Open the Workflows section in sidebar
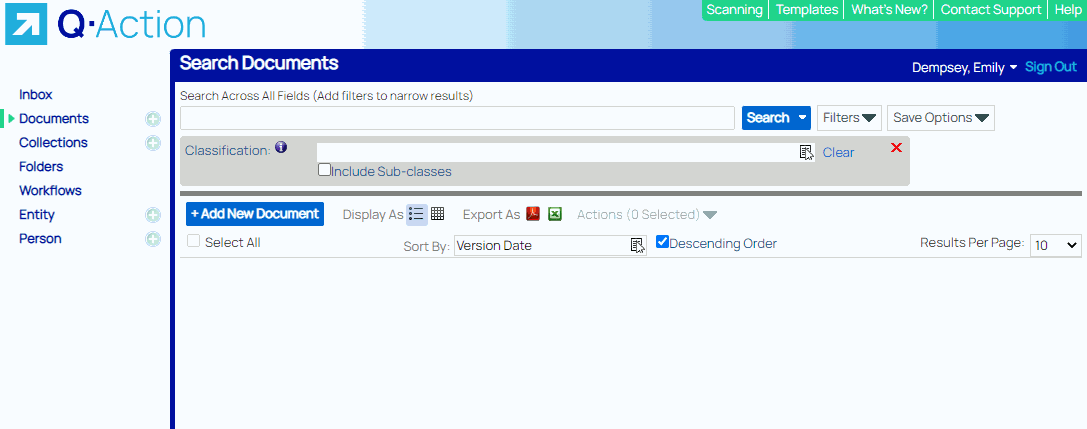 [50, 191]
